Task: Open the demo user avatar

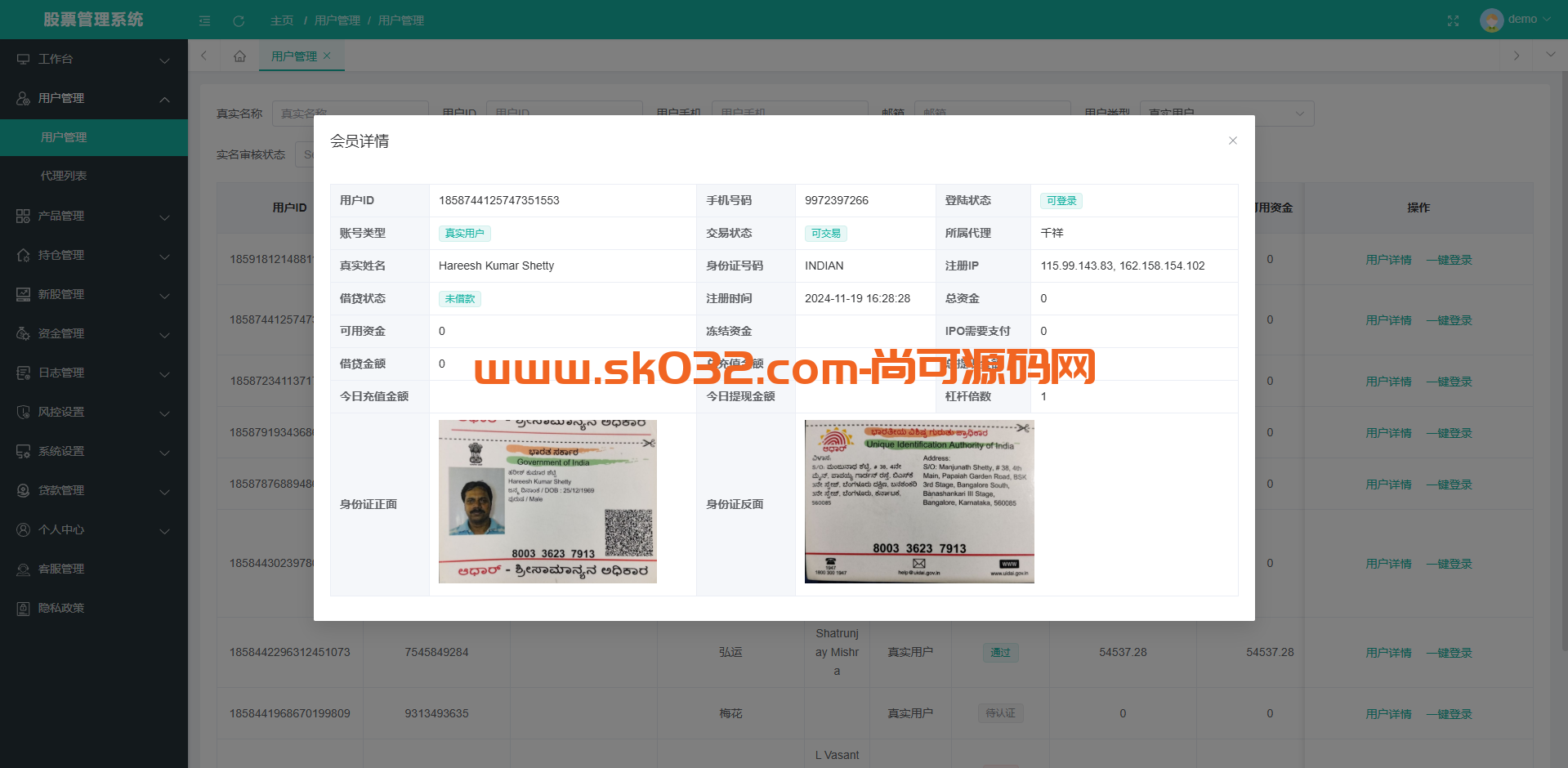Action: pyautogui.click(x=1491, y=20)
